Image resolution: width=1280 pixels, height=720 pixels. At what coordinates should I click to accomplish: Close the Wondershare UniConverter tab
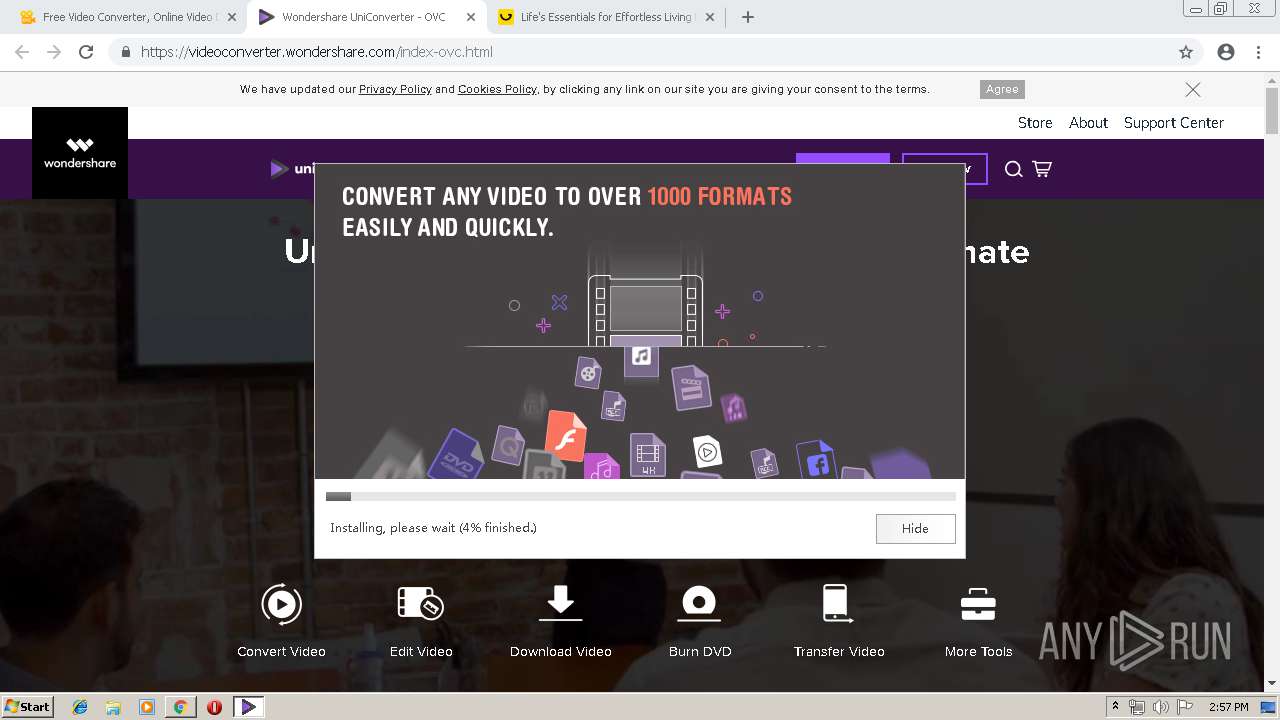click(x=471, y=17)
